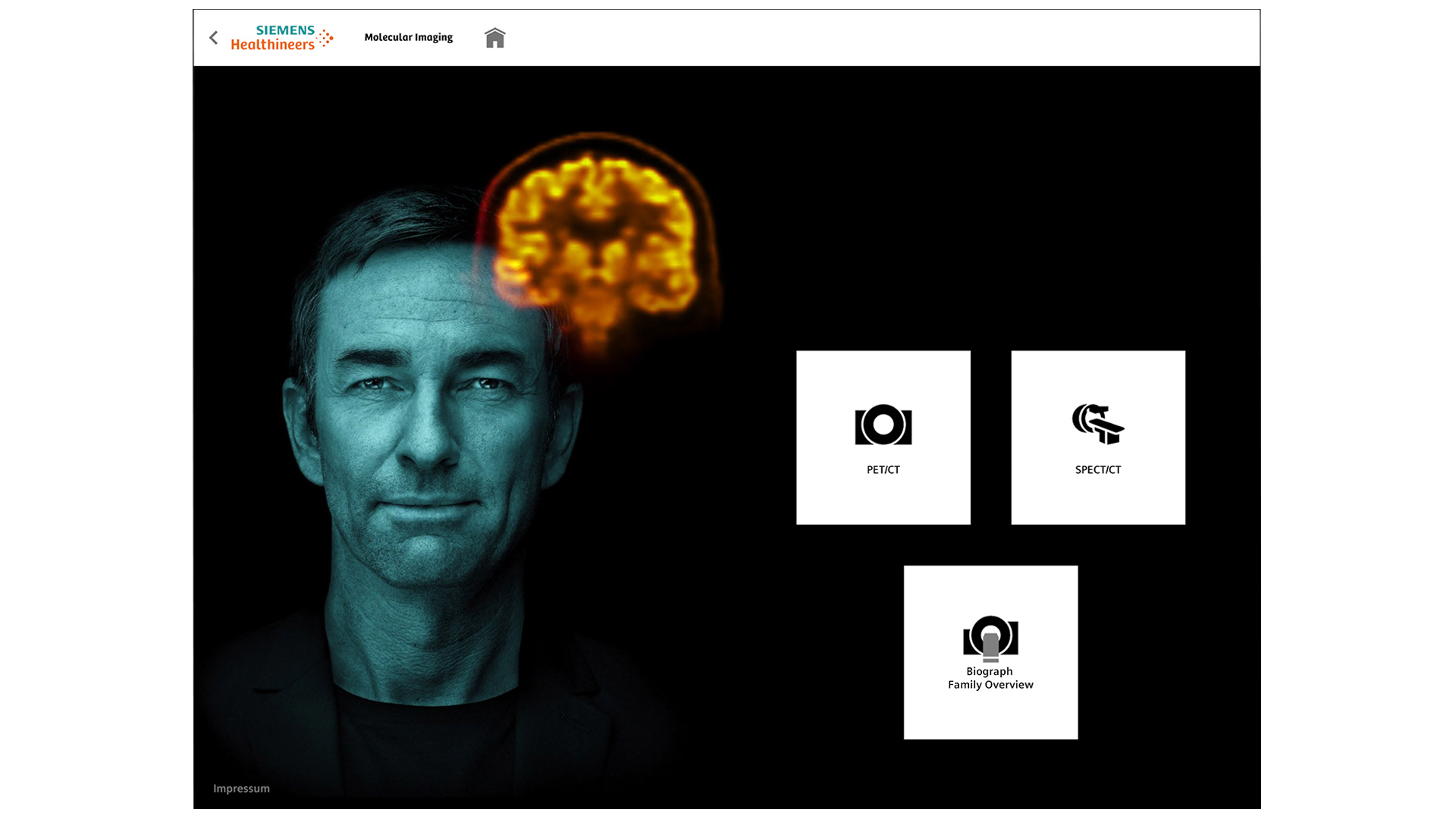This screenshot has height=819, width=1456.
Task: Click the Biograph Family Overview label
Action: (990, 677)
